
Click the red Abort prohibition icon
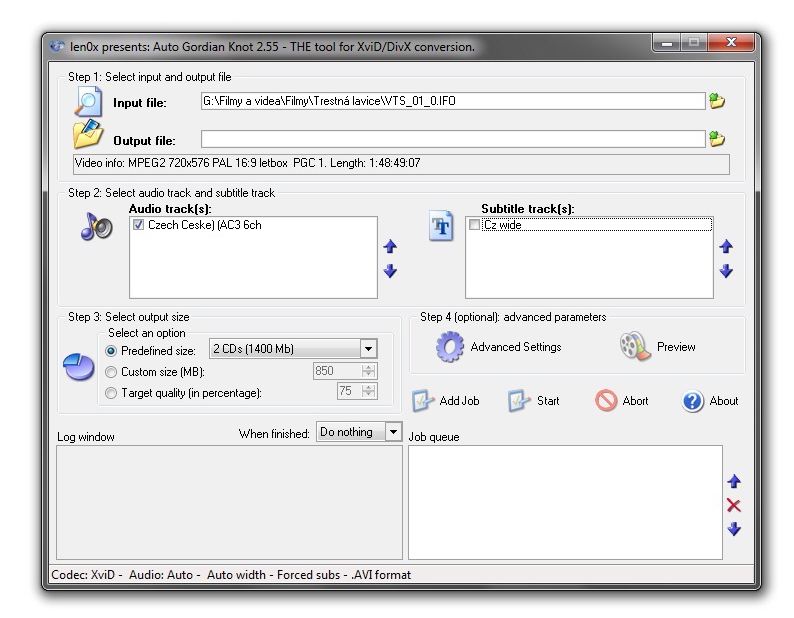coord(606,401)
